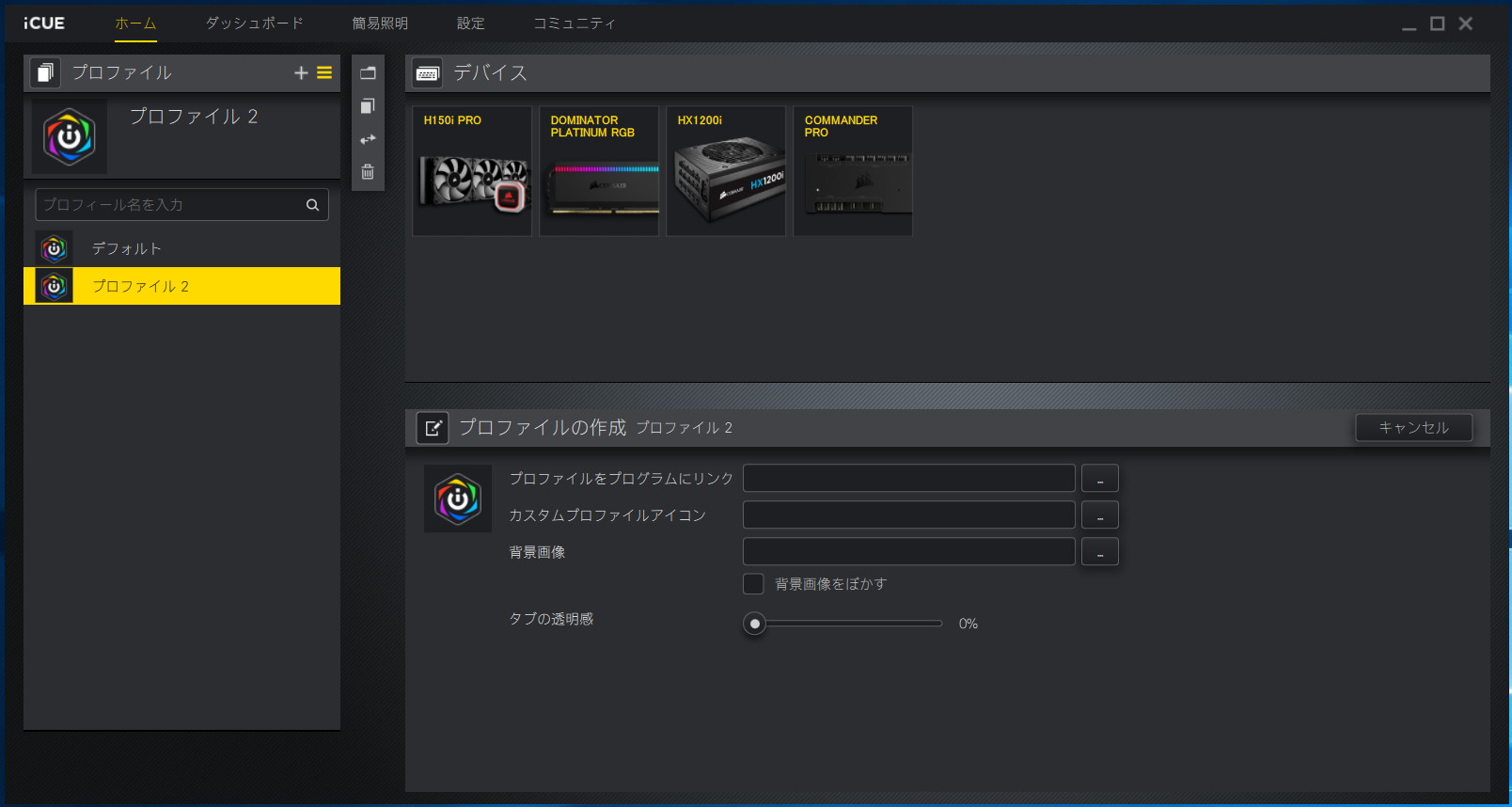Open the H150i PRO device tile
1512x807 pixels.
pyautogui.click(x=472, y=170)
